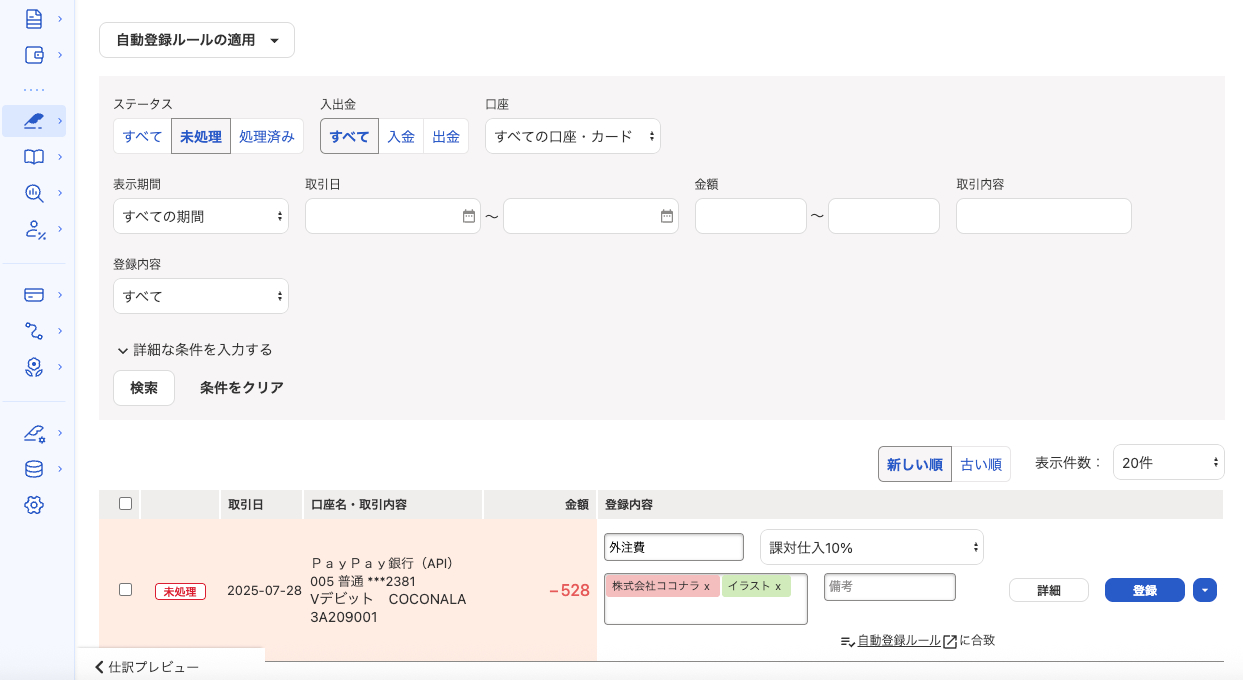This screenshot has height=680, width=1243.
Task: Open the documents icon in the sidebar
Action: click(x=33, y=18)
